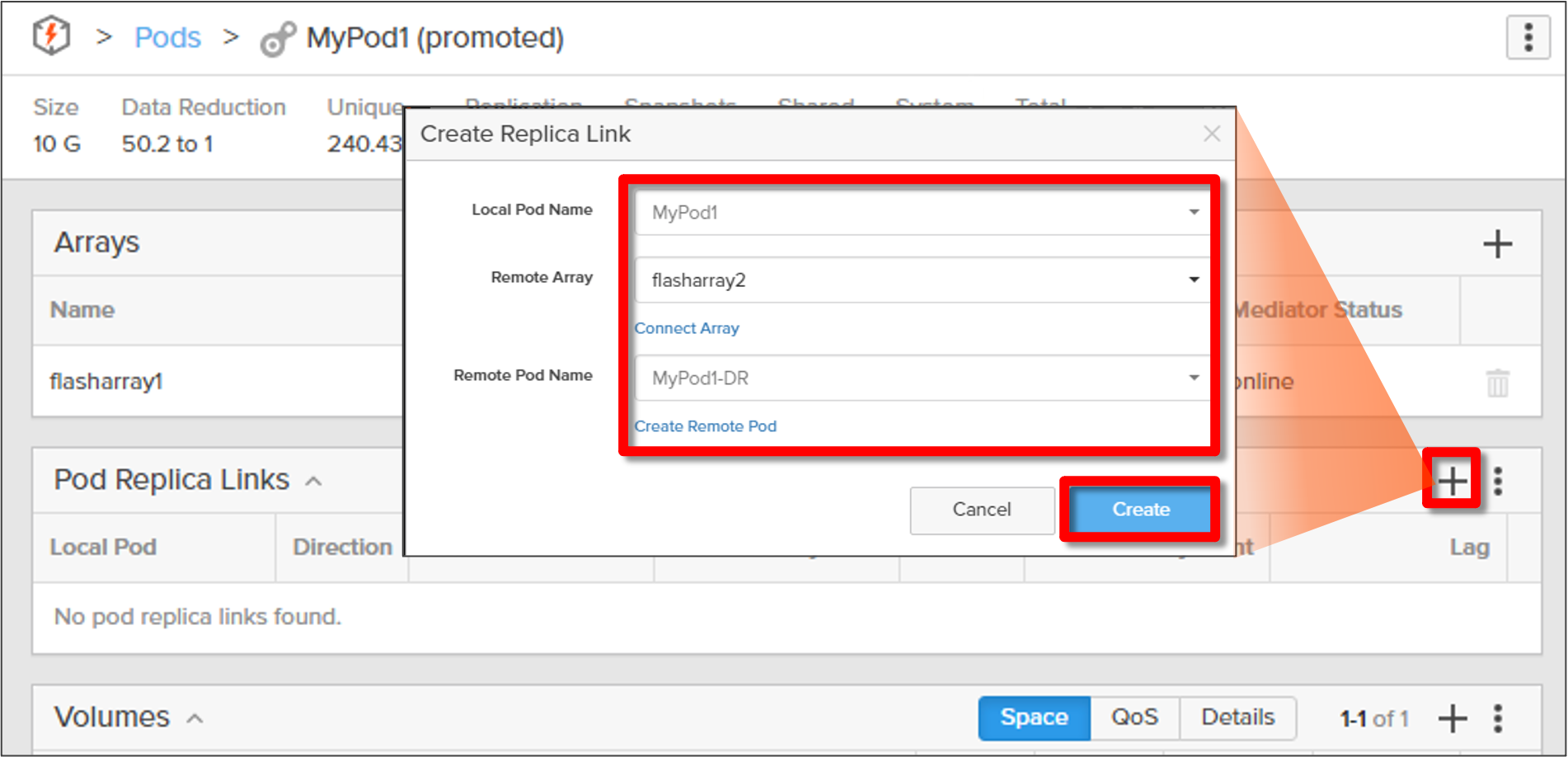Sort by the Arrays Name column header

(82, 310)
